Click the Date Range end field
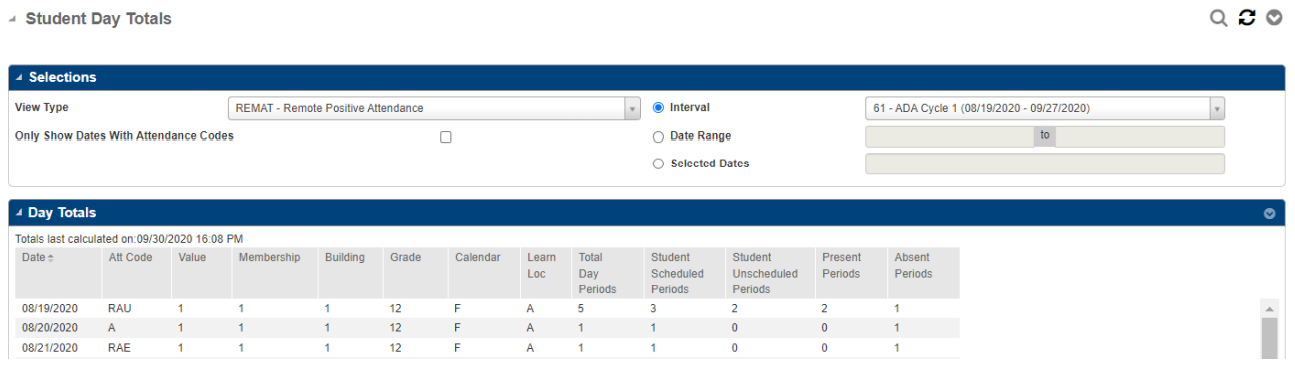 (1140, 137)
